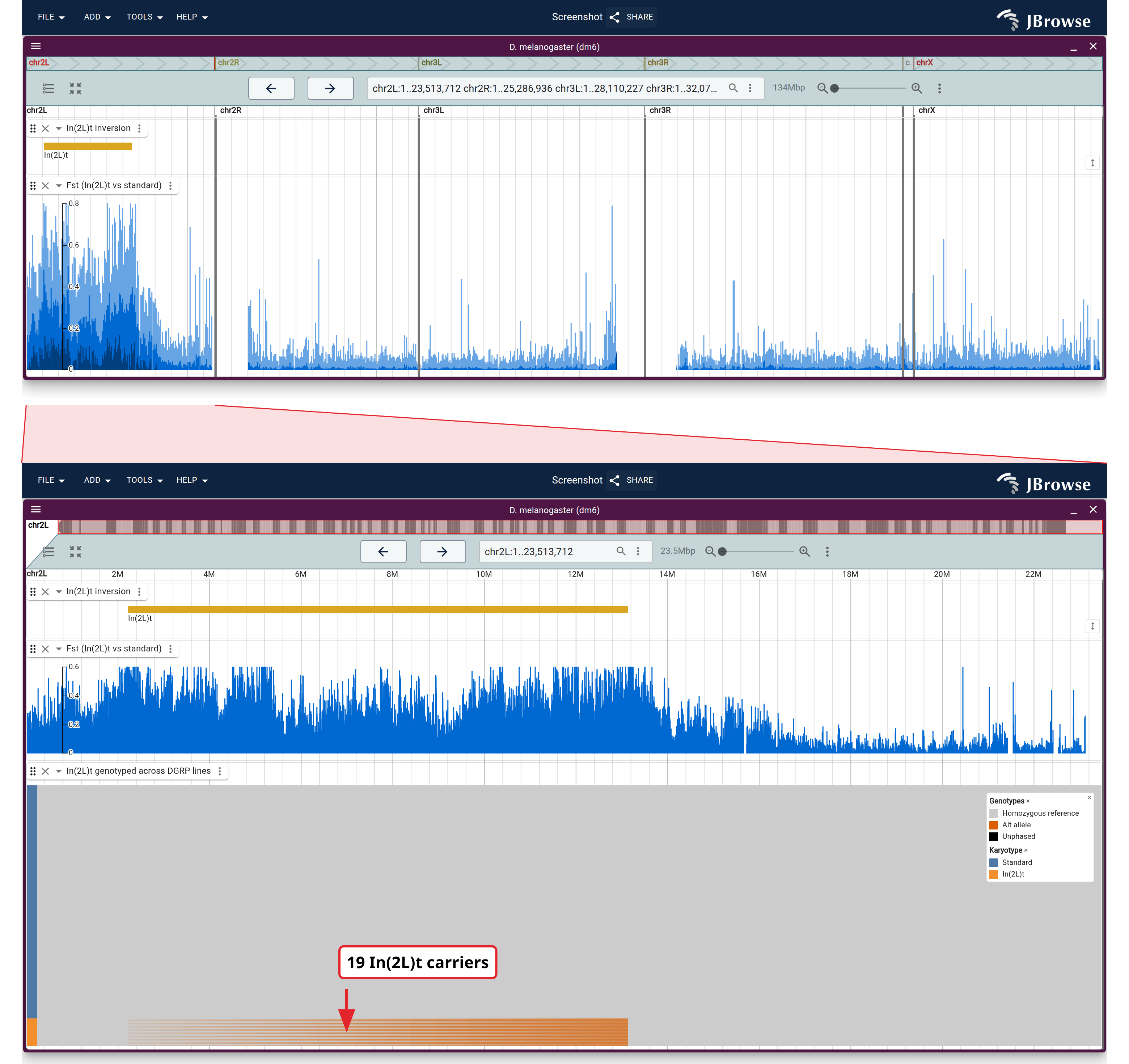Open hamburger view menu in bottom view
The height and width of the screenshot is (1064, 1129).
click(36, 509)
